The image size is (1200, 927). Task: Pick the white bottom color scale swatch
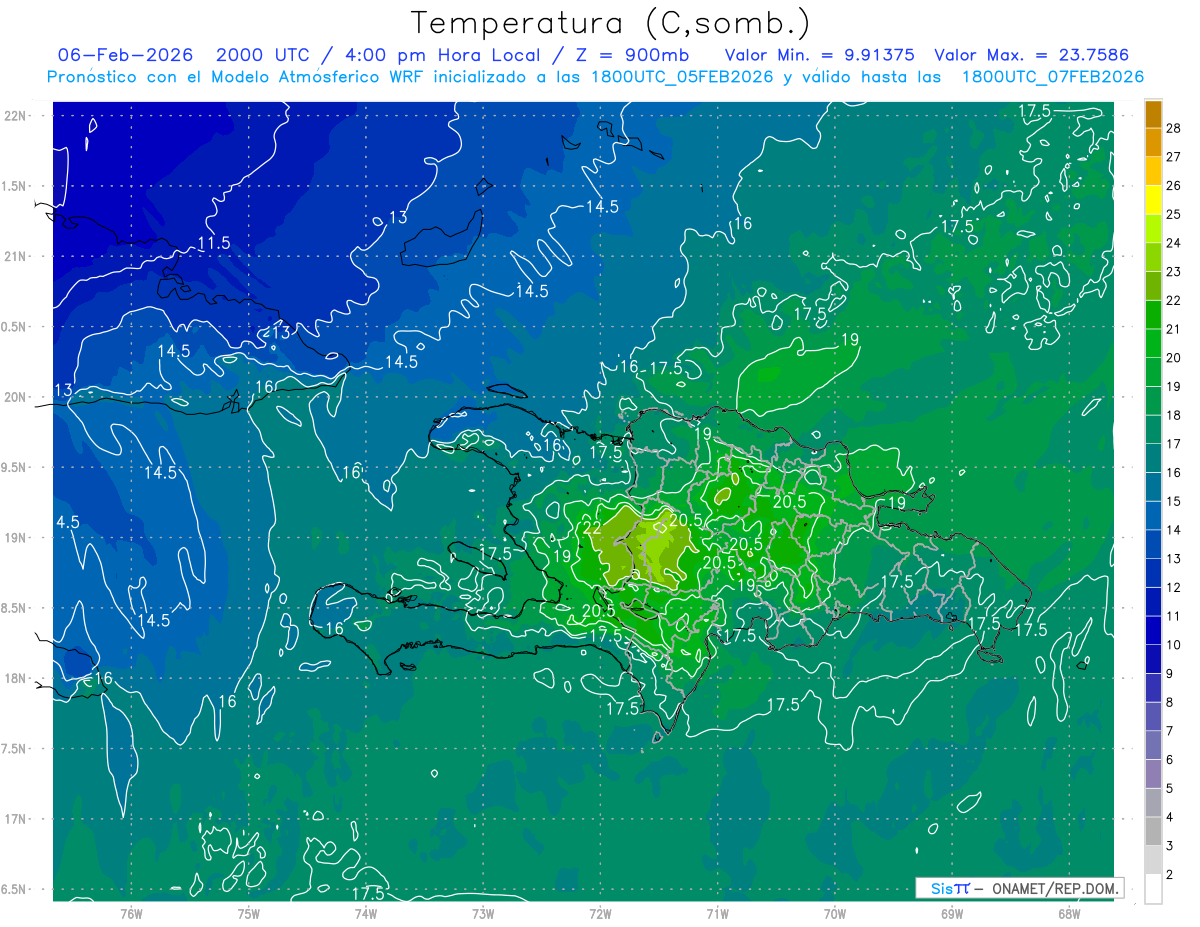(1153, 889)
